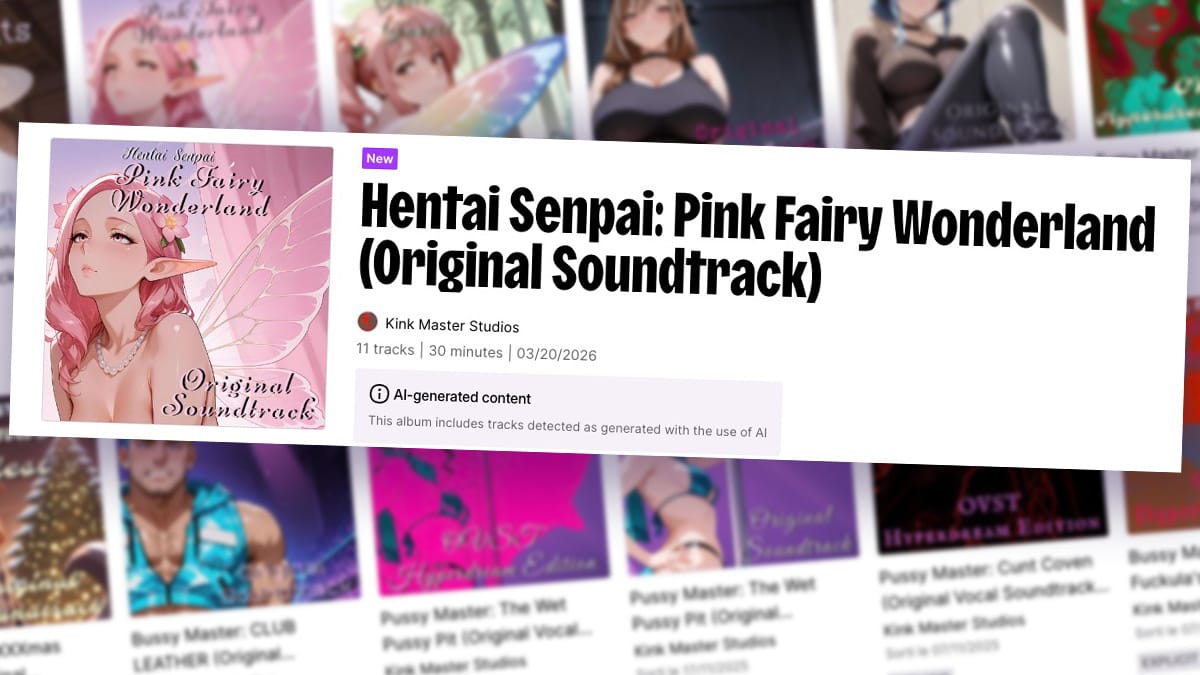Open the fairy with rainbow wings cover
Screen dimensions: 1200x675
[x=451, y=67]
